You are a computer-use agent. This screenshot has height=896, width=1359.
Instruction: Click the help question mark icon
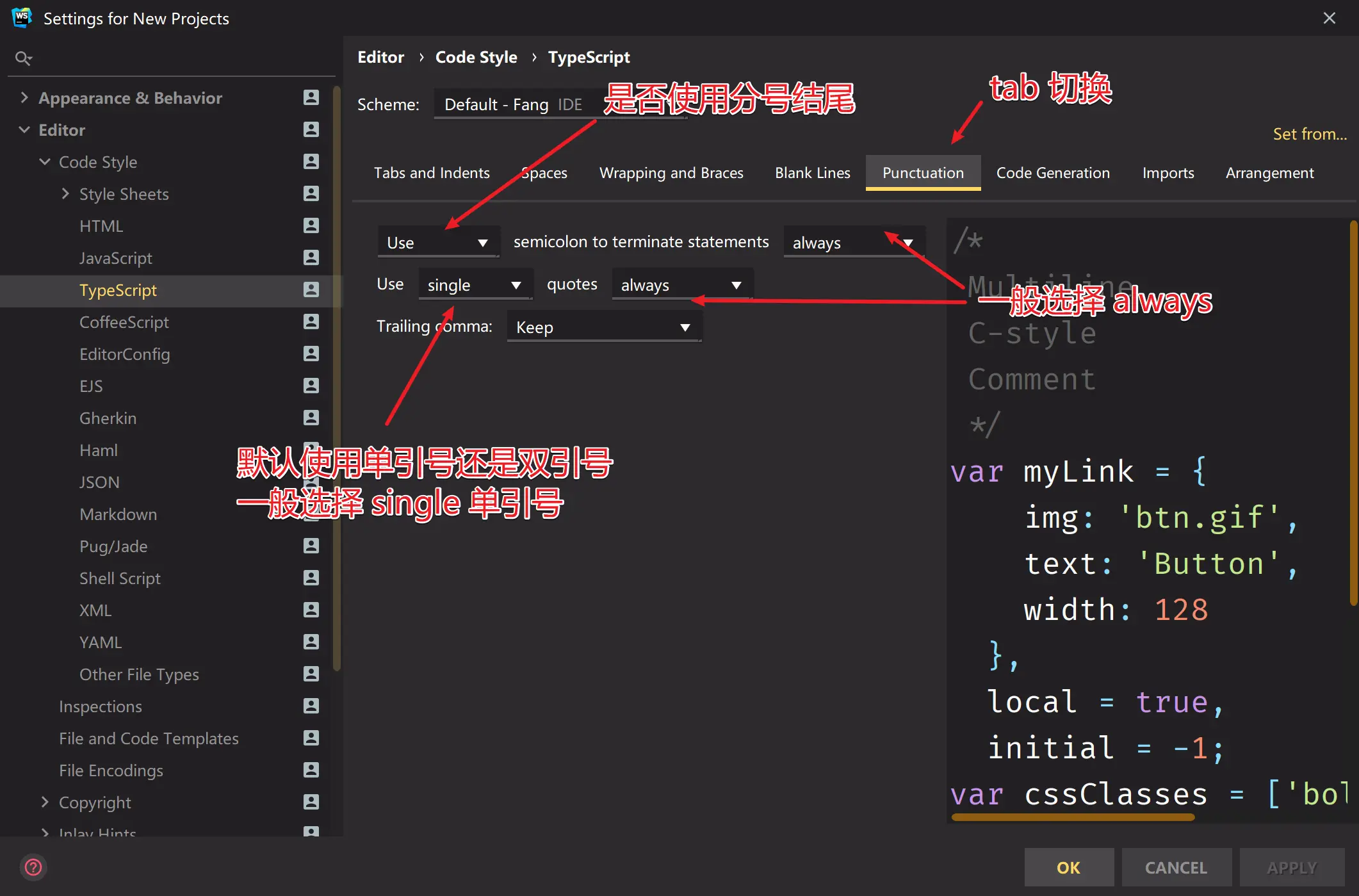[33, 867]
